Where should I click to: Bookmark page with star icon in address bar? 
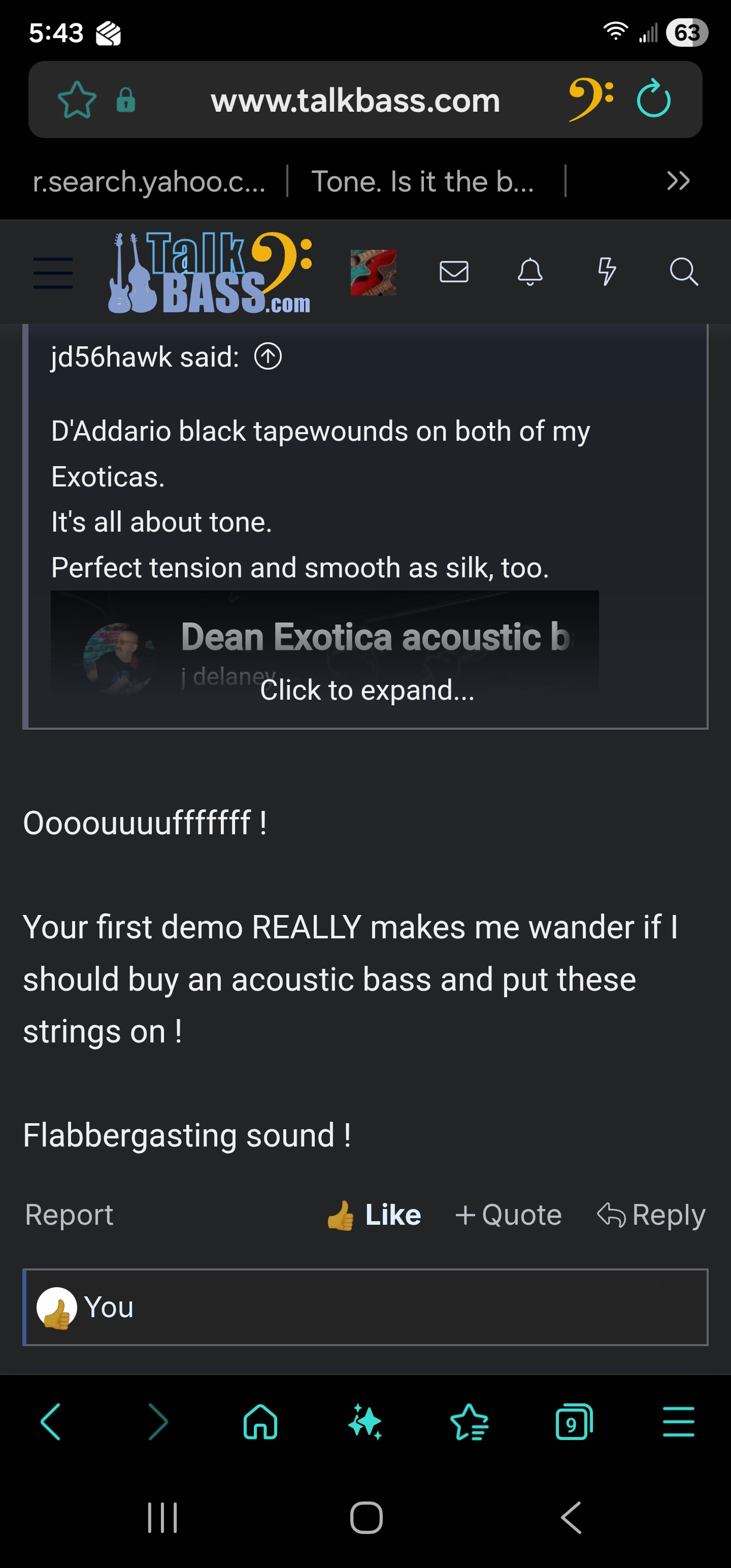click(x=77, y=100)
